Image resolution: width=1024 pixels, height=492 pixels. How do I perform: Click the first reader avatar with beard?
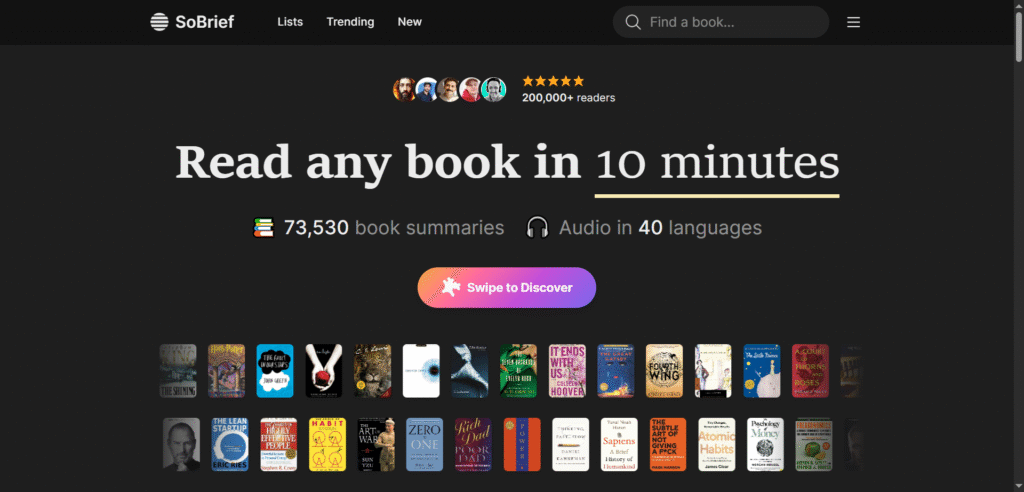click(x=405, y=90)
